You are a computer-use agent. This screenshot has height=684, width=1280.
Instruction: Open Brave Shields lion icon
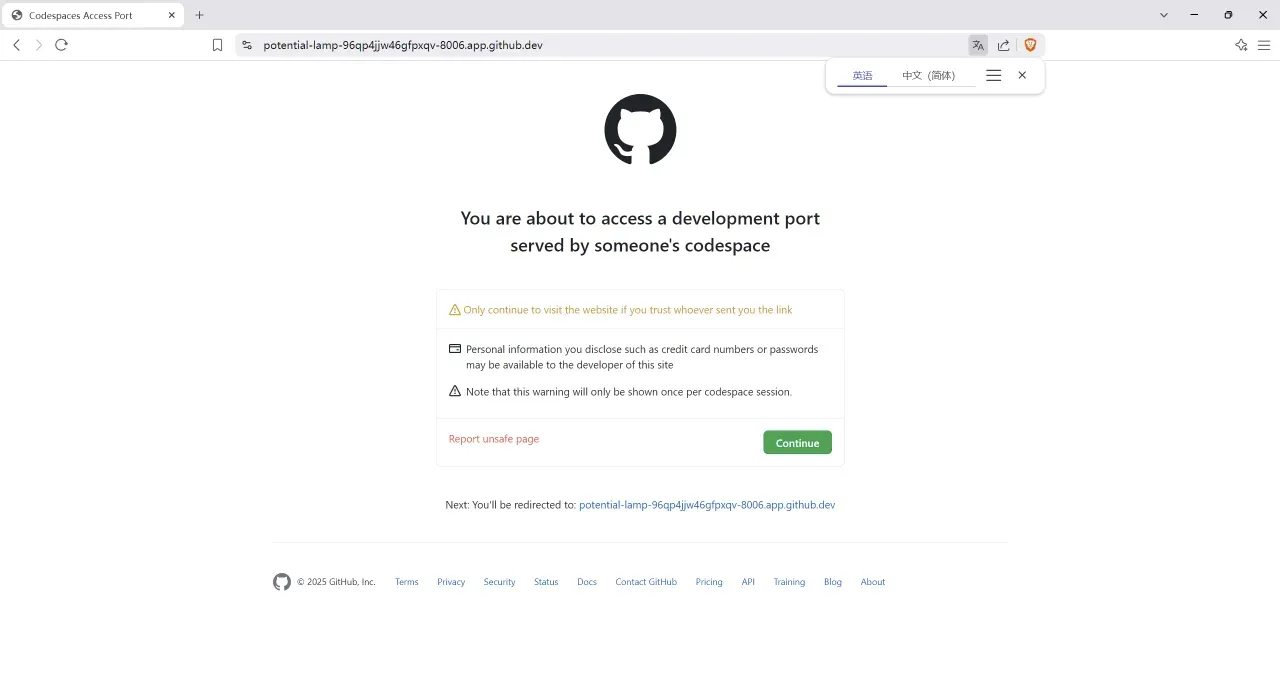pos(1030,45)
